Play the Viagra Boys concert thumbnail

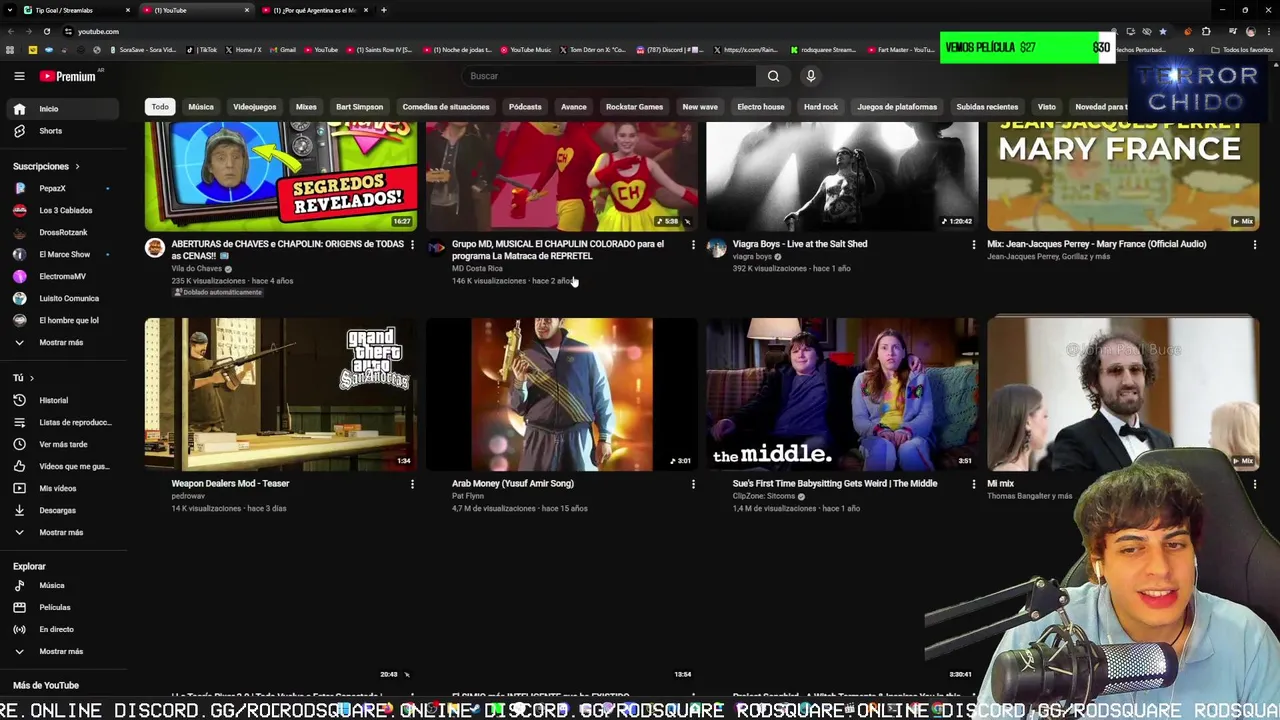click(842, 176)
